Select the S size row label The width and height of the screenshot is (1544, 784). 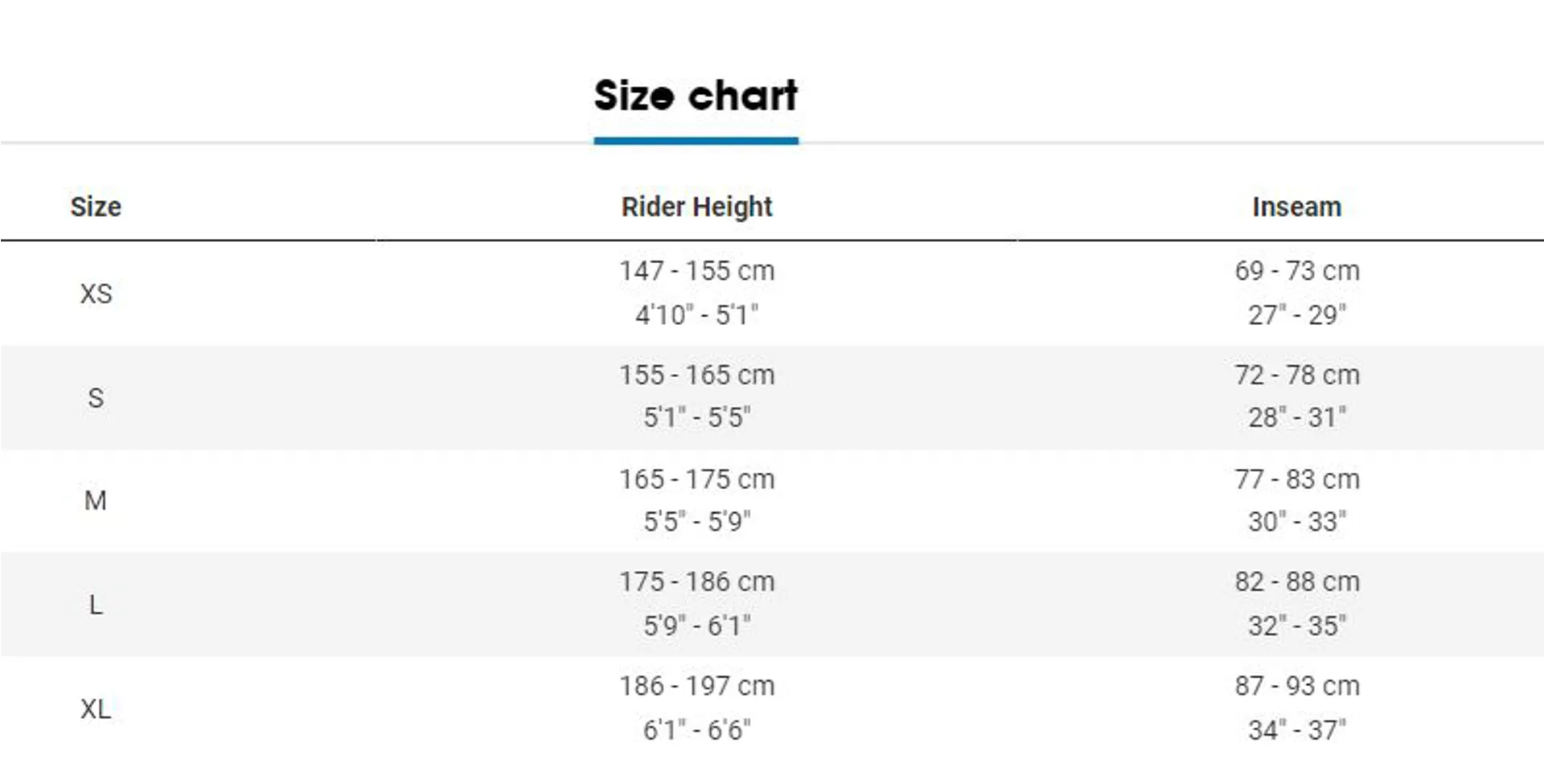[96, 397]
